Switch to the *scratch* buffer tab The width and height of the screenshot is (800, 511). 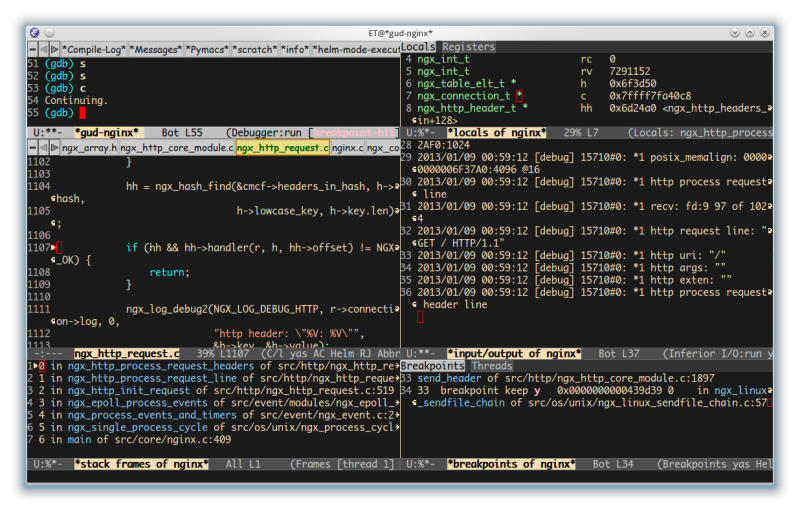click(255, 49)
